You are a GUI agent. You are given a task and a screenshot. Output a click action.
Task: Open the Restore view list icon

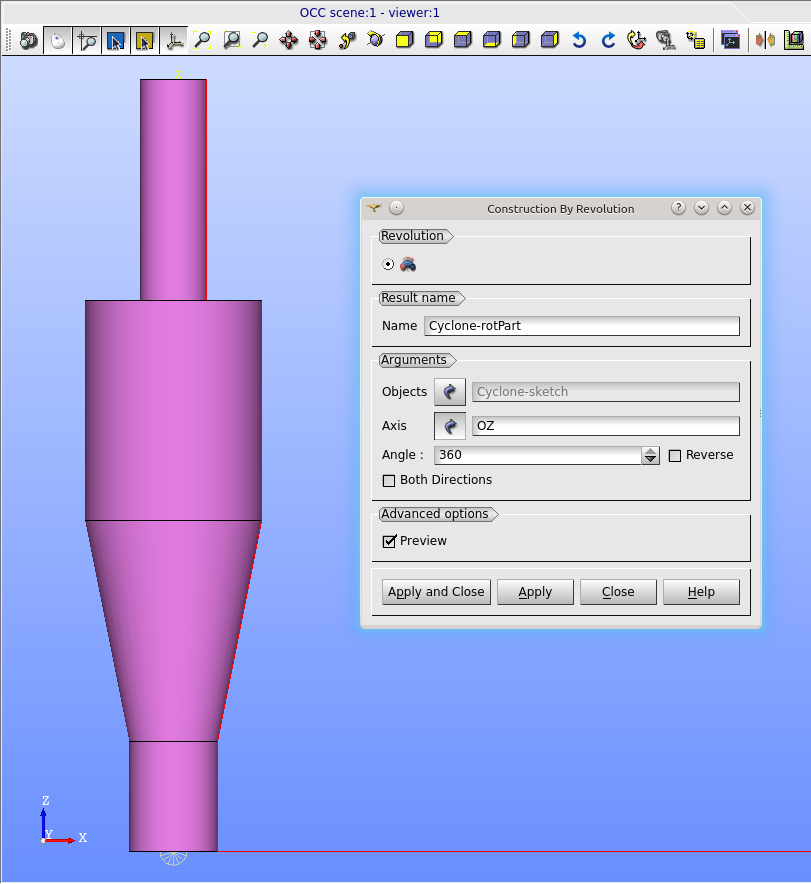coord(695,40)
